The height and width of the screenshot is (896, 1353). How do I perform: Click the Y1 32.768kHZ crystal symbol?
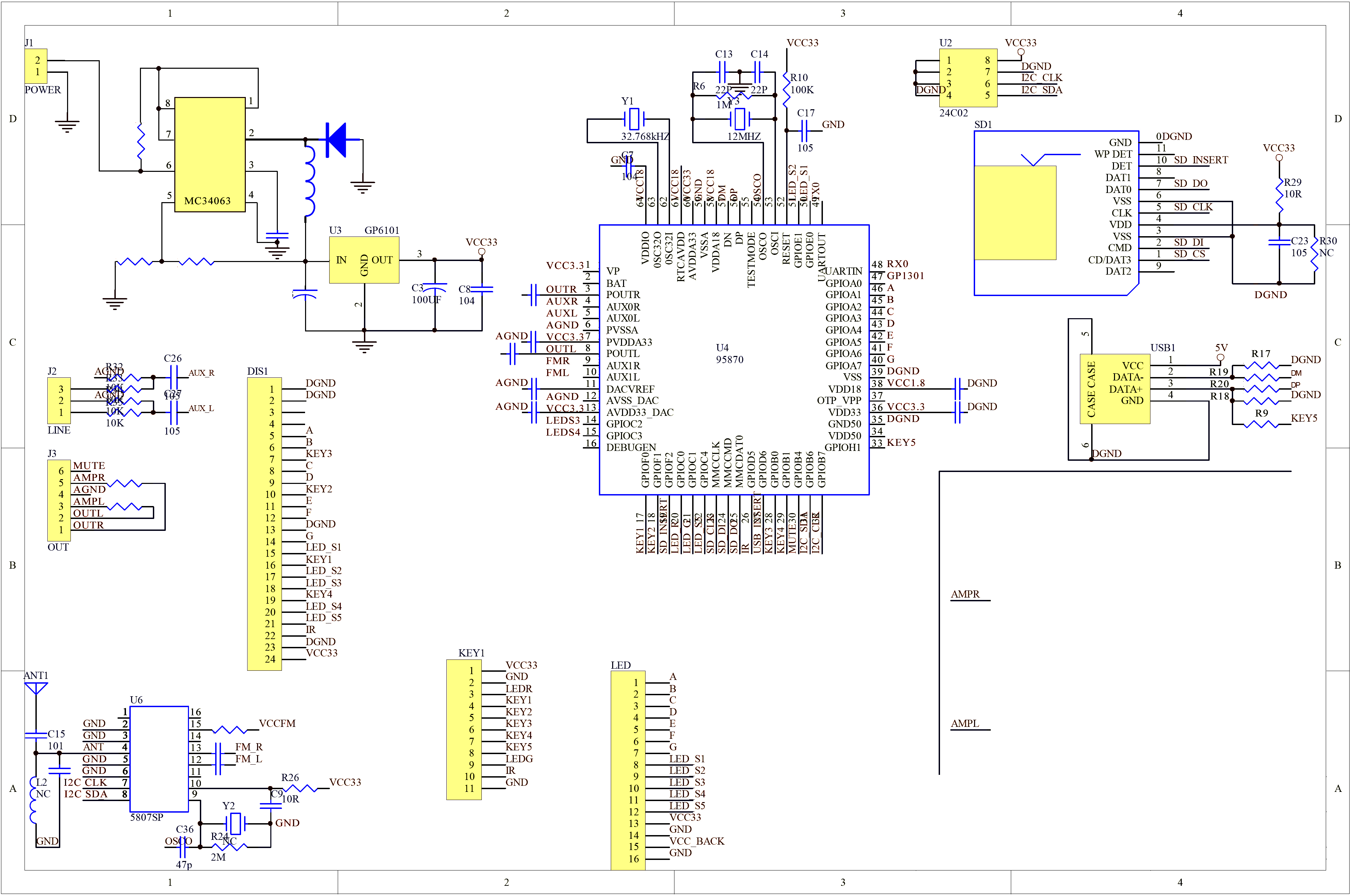[x=633, y=119]
